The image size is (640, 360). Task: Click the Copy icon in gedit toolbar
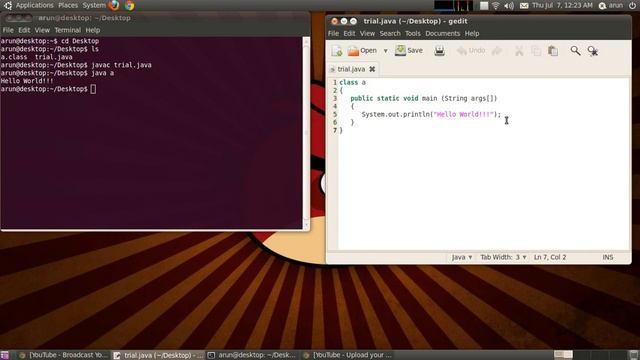point(536,51)
